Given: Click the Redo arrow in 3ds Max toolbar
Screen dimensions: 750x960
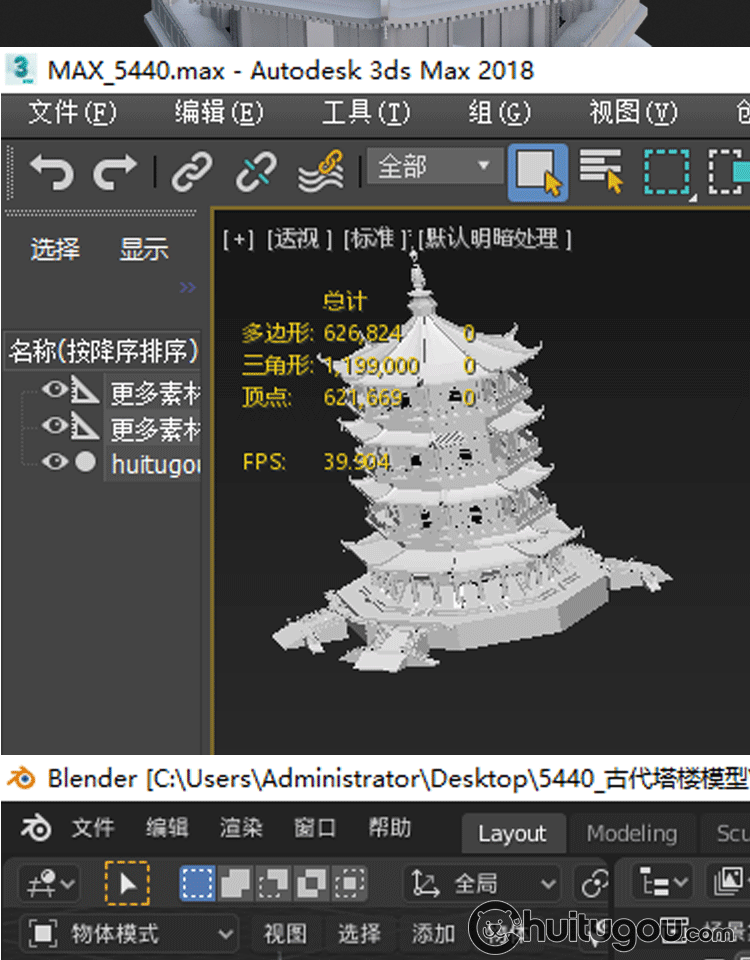Looking at the screenshot, I should tap(114, 172).
